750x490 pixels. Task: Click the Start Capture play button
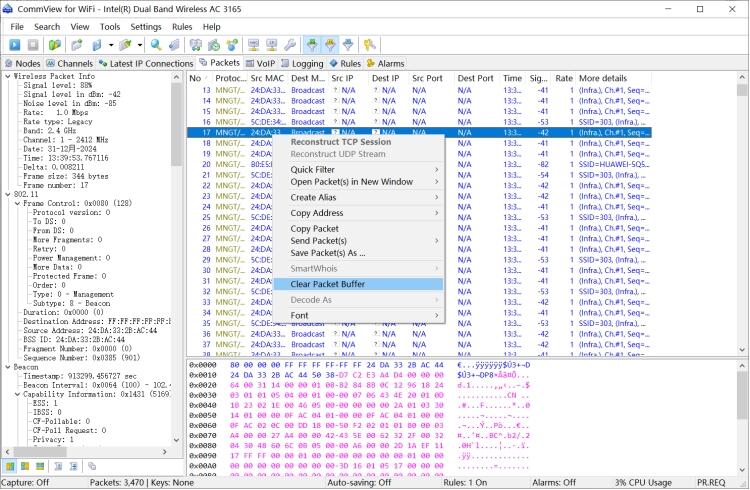tap(15, 45)
